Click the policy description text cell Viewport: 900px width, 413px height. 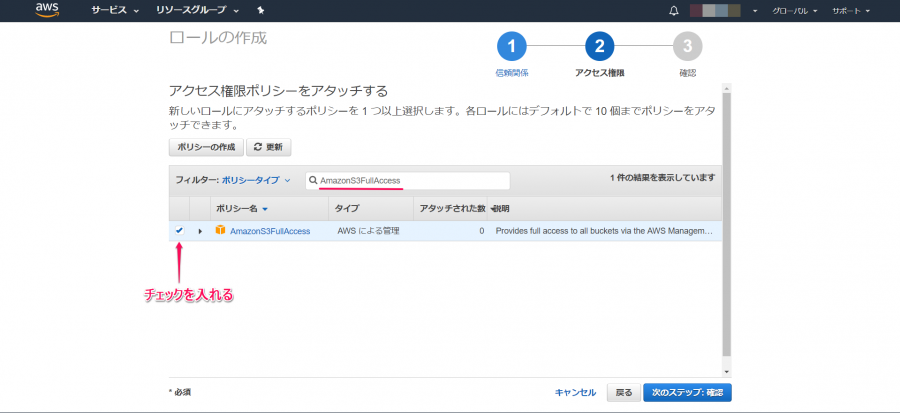pyautogui.click(x=604, y=231)
